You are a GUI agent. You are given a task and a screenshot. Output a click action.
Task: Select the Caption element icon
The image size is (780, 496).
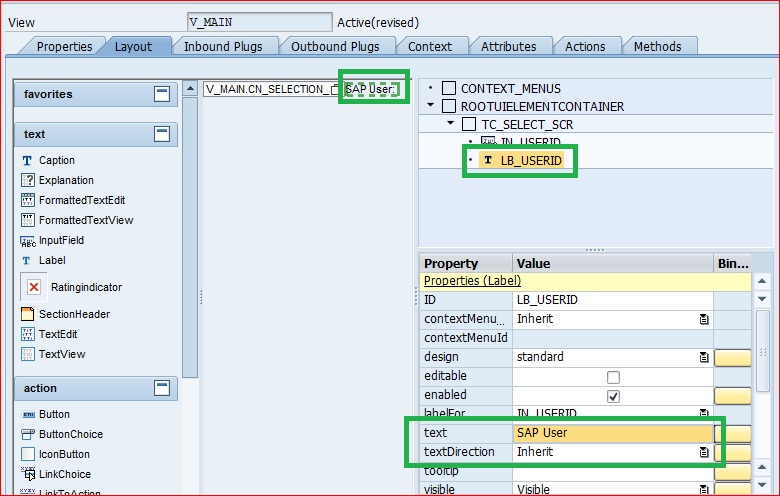[x=27, y=160]
